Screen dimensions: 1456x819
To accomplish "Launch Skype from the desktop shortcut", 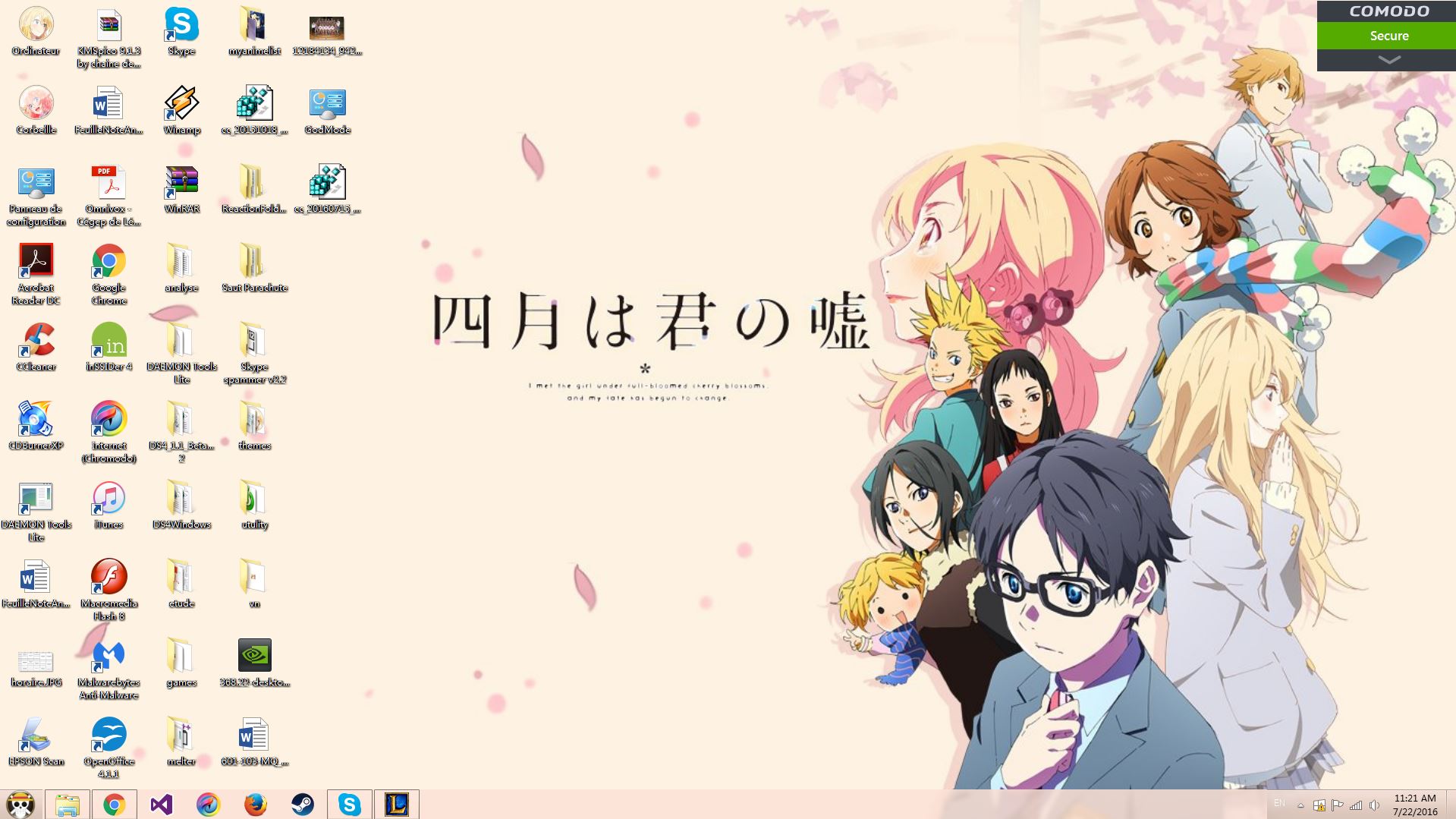I will pos(181,32).
